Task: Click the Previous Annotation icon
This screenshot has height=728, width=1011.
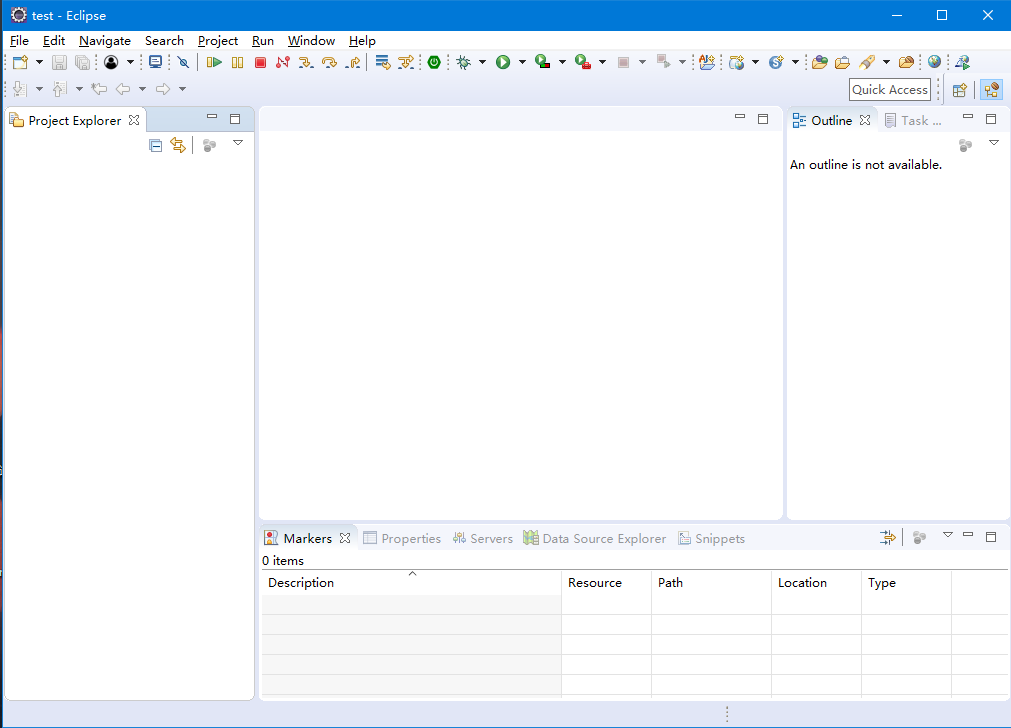Action: [59, 89]
